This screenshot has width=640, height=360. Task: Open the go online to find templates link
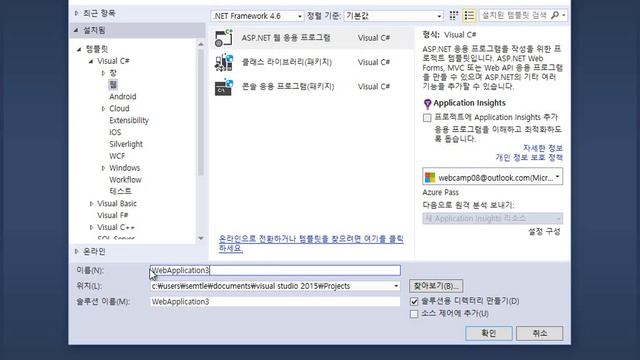click(311, 243)
